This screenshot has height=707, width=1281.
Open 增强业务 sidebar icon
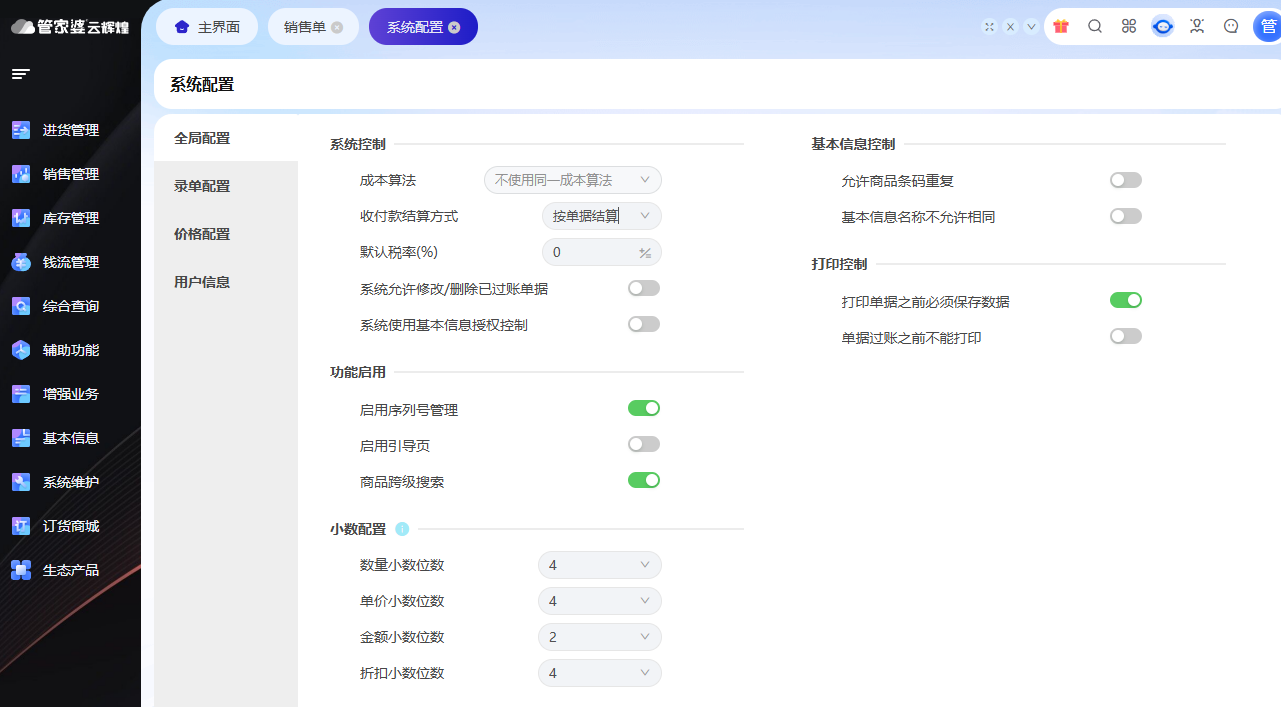[x=21, y=394]
